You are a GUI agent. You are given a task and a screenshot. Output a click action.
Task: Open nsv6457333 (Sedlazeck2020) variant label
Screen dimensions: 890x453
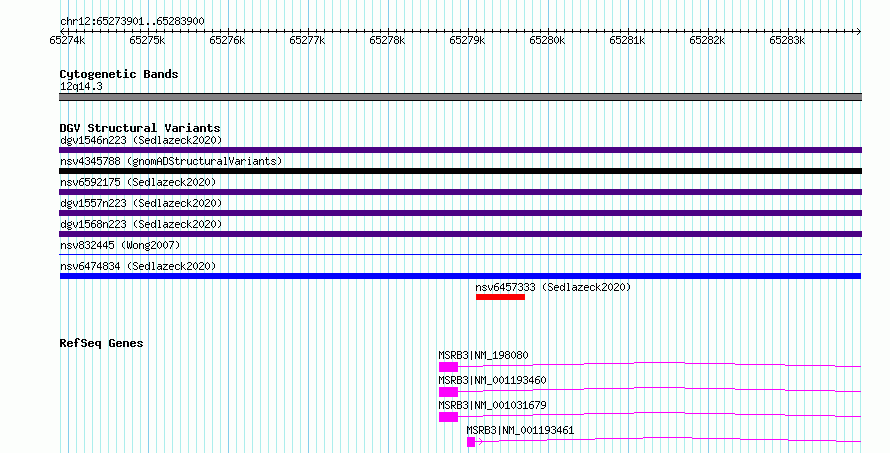coord(553,287)
